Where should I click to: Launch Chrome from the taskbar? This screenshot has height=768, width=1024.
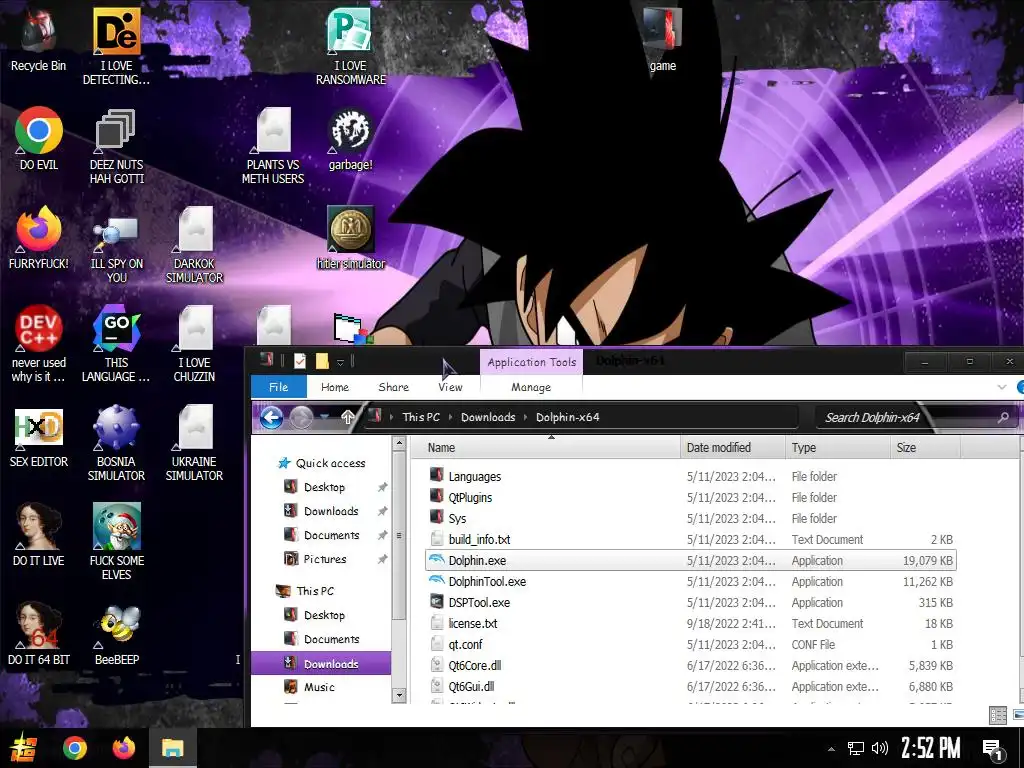click(x=74, y=748)
